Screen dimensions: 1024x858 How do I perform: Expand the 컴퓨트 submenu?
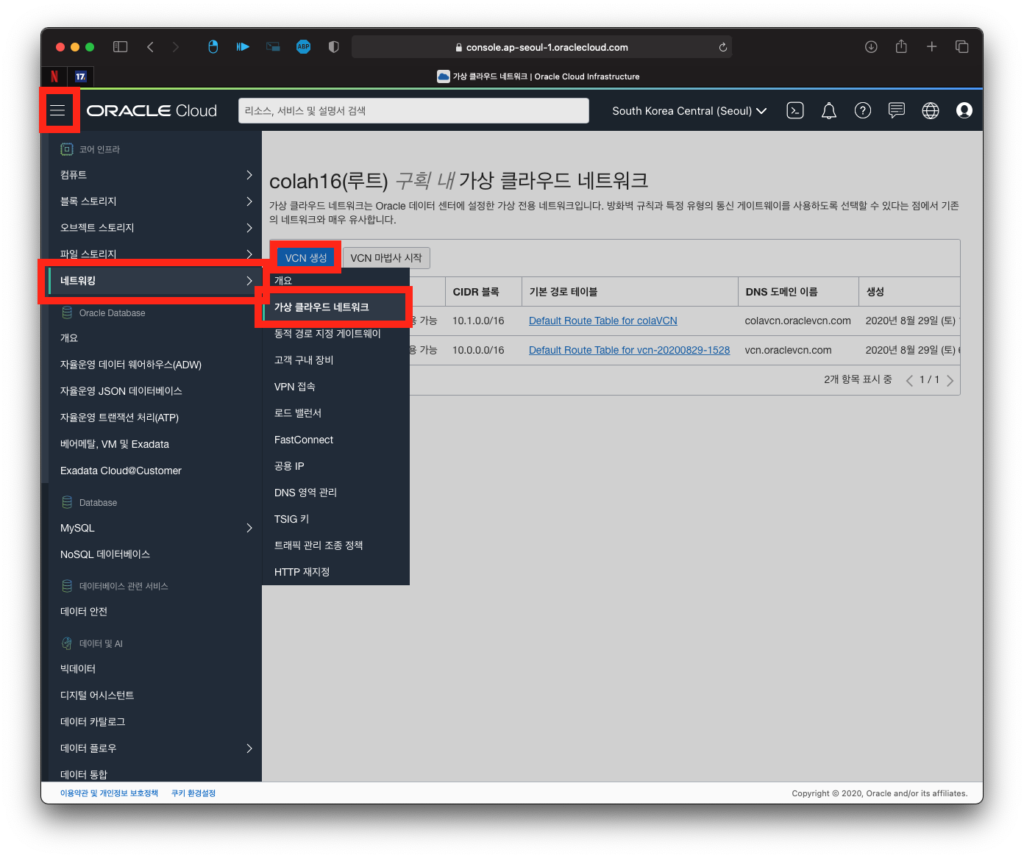coord(249,175)
